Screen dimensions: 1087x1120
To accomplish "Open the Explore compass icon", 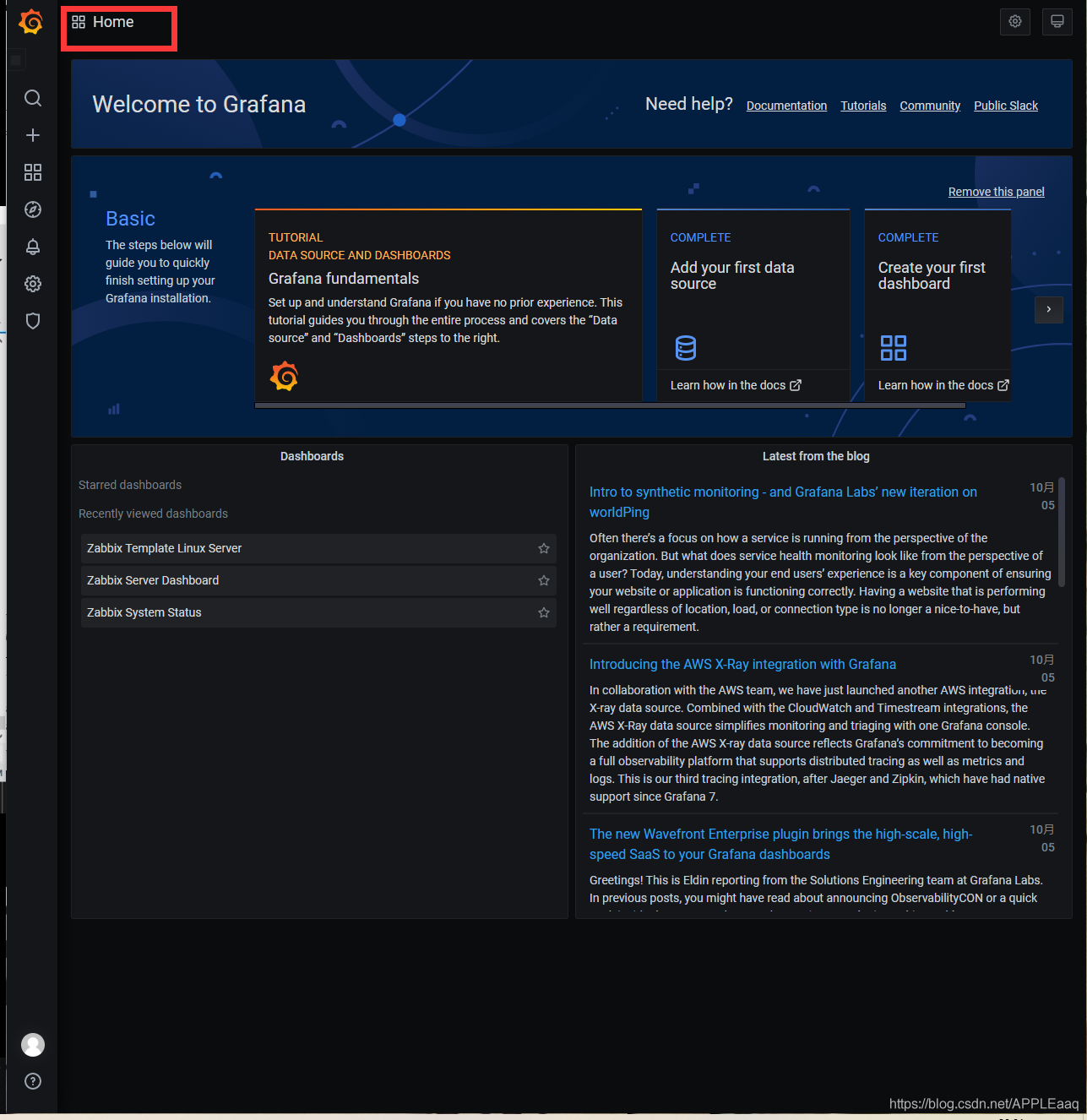I will point(33,209).
